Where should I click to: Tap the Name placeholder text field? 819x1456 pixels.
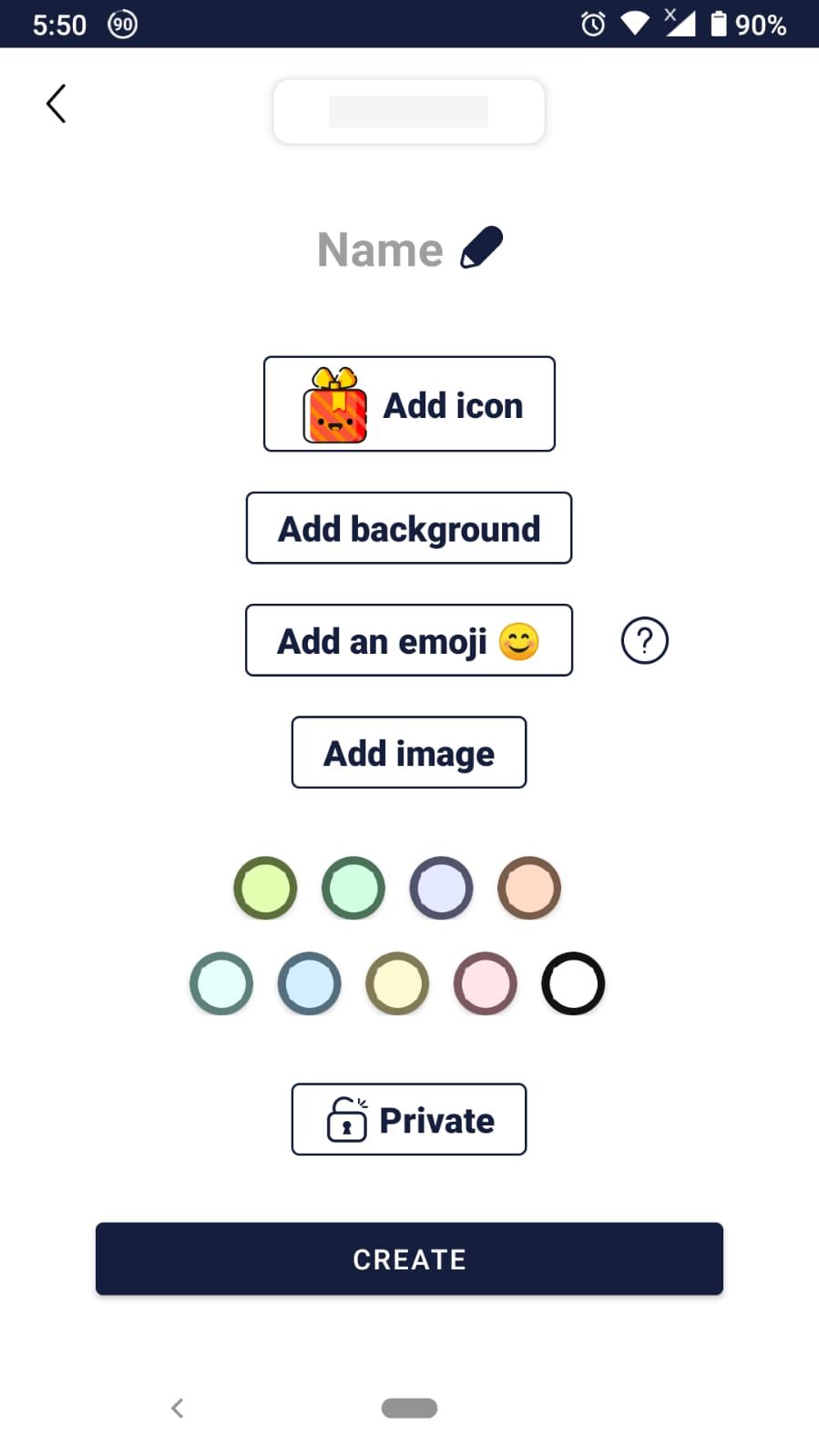[380, 249]
